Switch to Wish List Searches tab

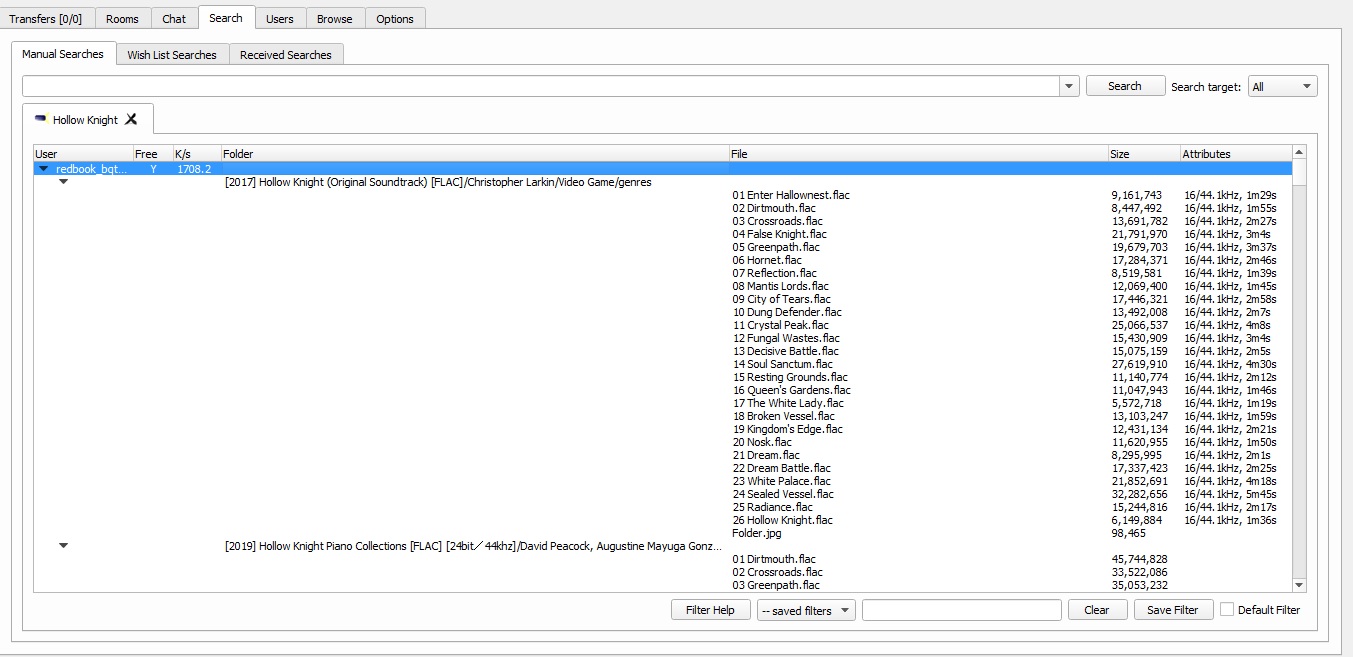pyautogui.click(x=172, y=55)
